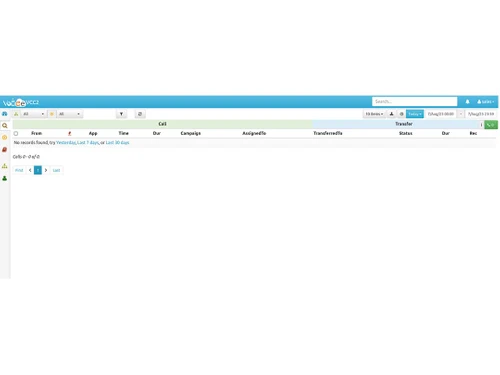Open the Today date range dropdown
The image size is (500, 375).
tap(415, 114)
